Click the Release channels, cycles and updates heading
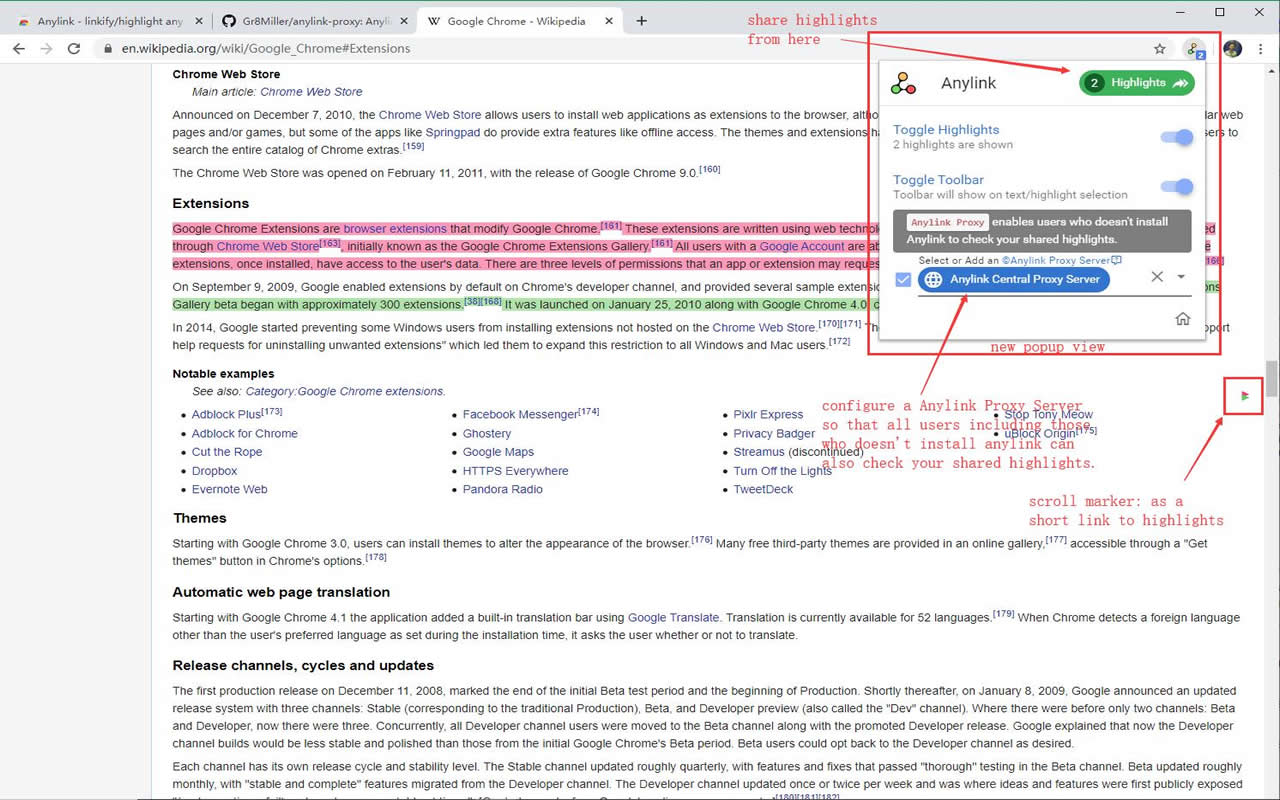This screenshot has width=1280, height=800. click(303, 666)
